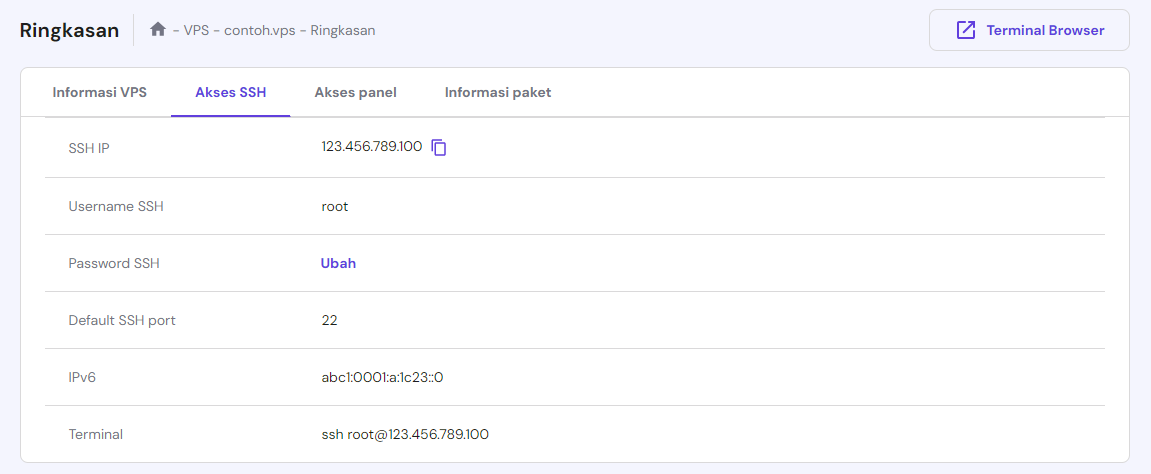
Task: Click the IPv6 address value
Action: point(382,378)
